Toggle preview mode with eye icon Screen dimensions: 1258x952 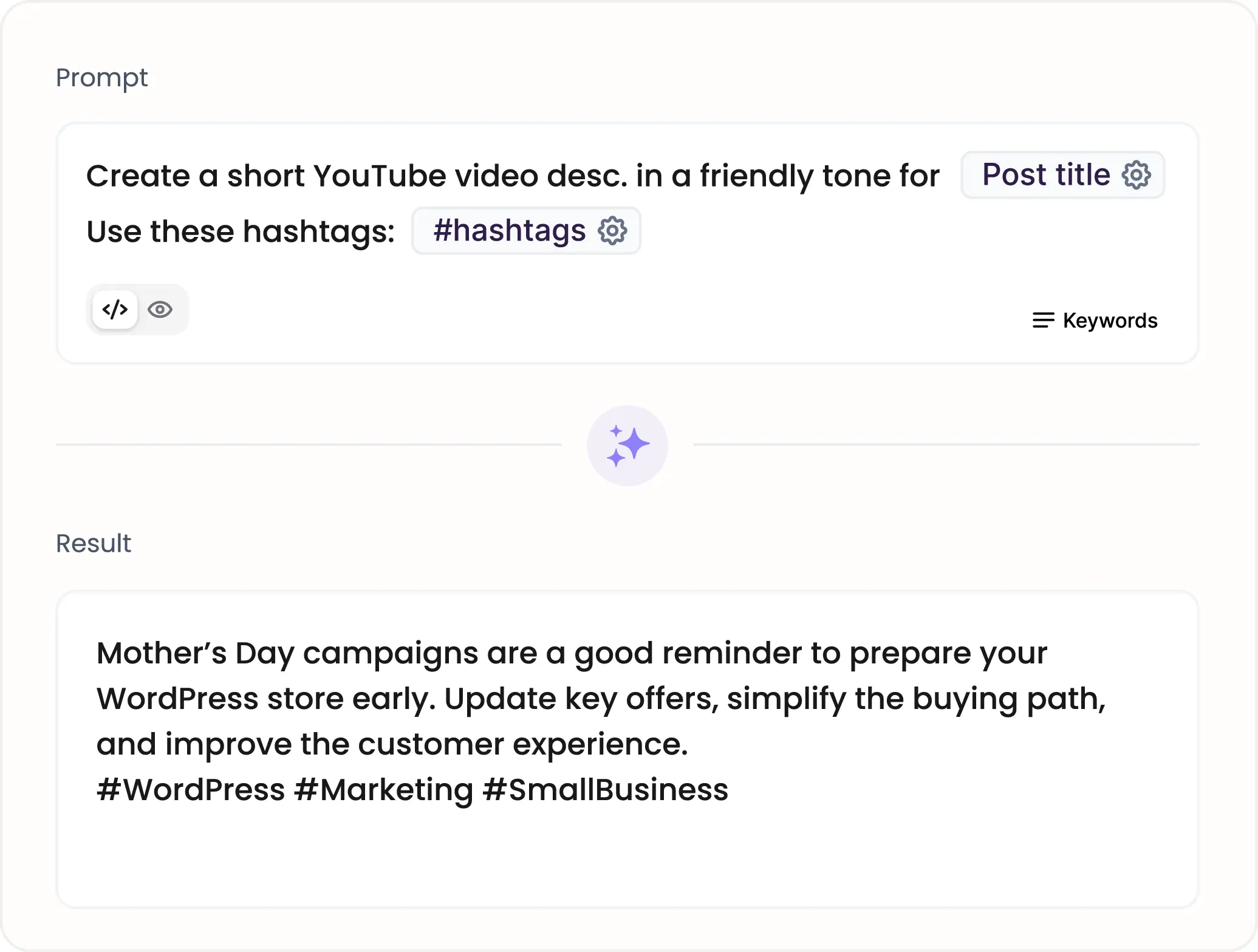pos(160,309)
